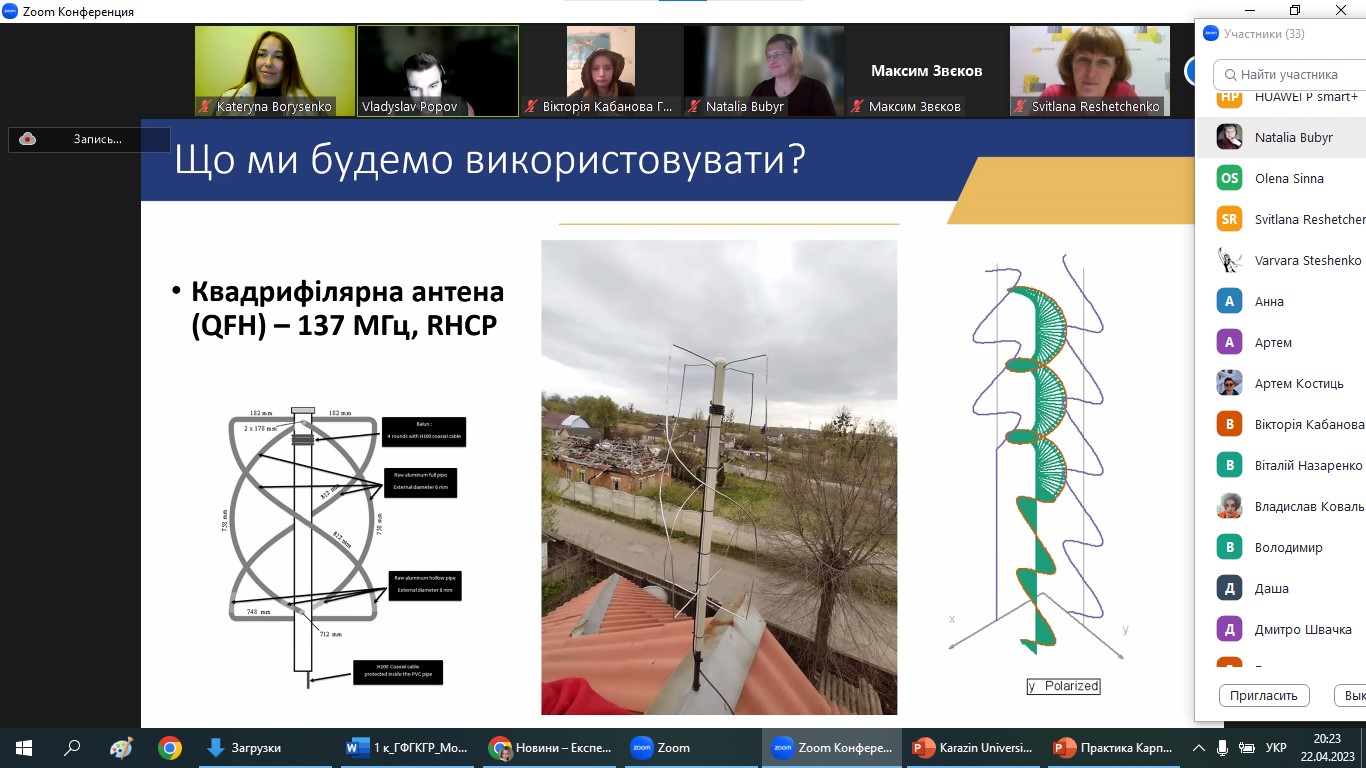Click Natalia Bubyr's avatar in participants list
Viewport: 1366px width, 768px height.
pyautogui.click(x=1229, y=137)
